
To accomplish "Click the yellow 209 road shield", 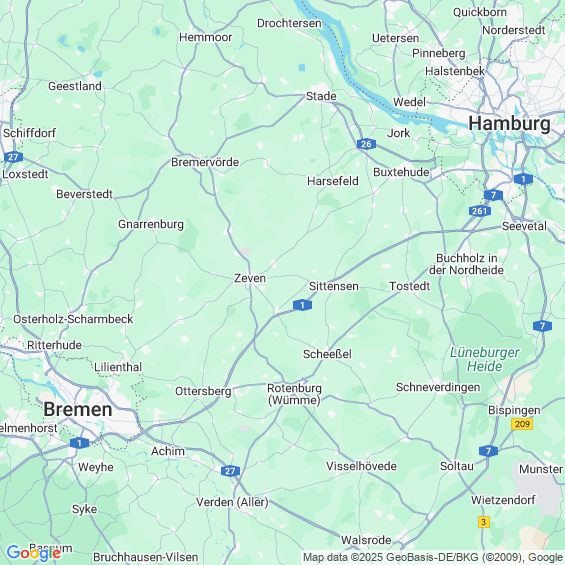I will tap(522, 424).
